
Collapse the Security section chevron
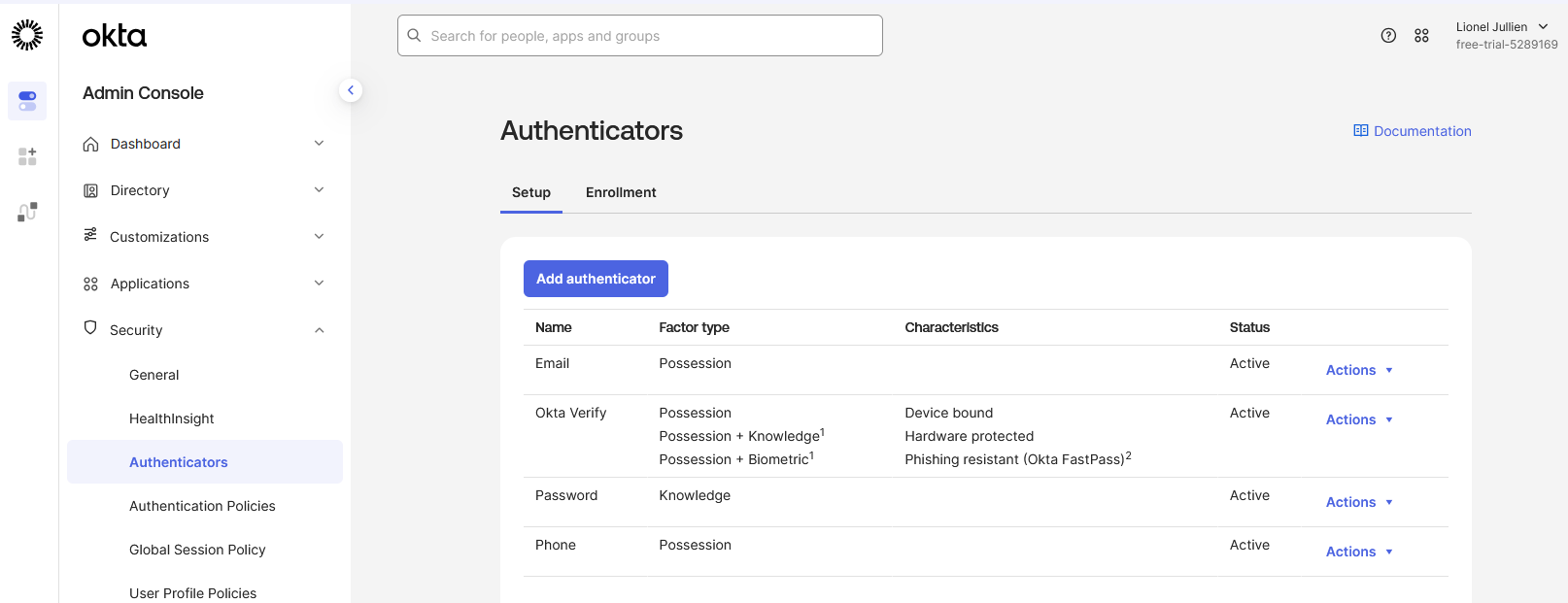(319, 330)
